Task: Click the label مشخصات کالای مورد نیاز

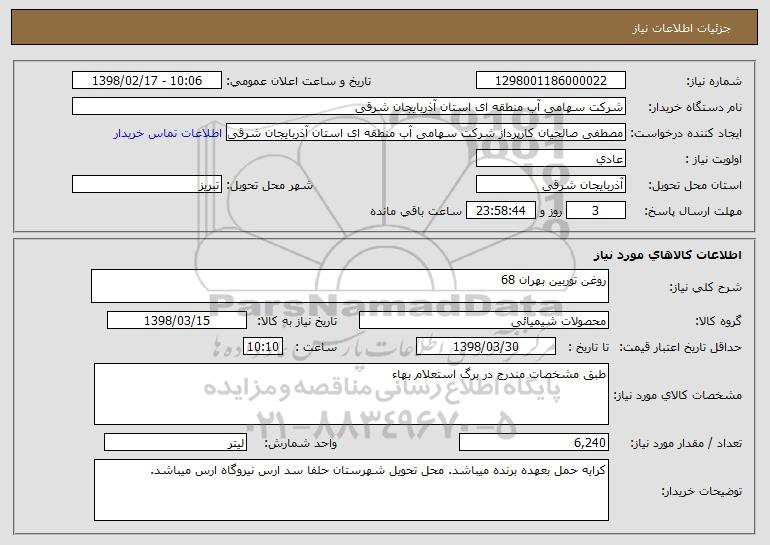Action: 678,395
